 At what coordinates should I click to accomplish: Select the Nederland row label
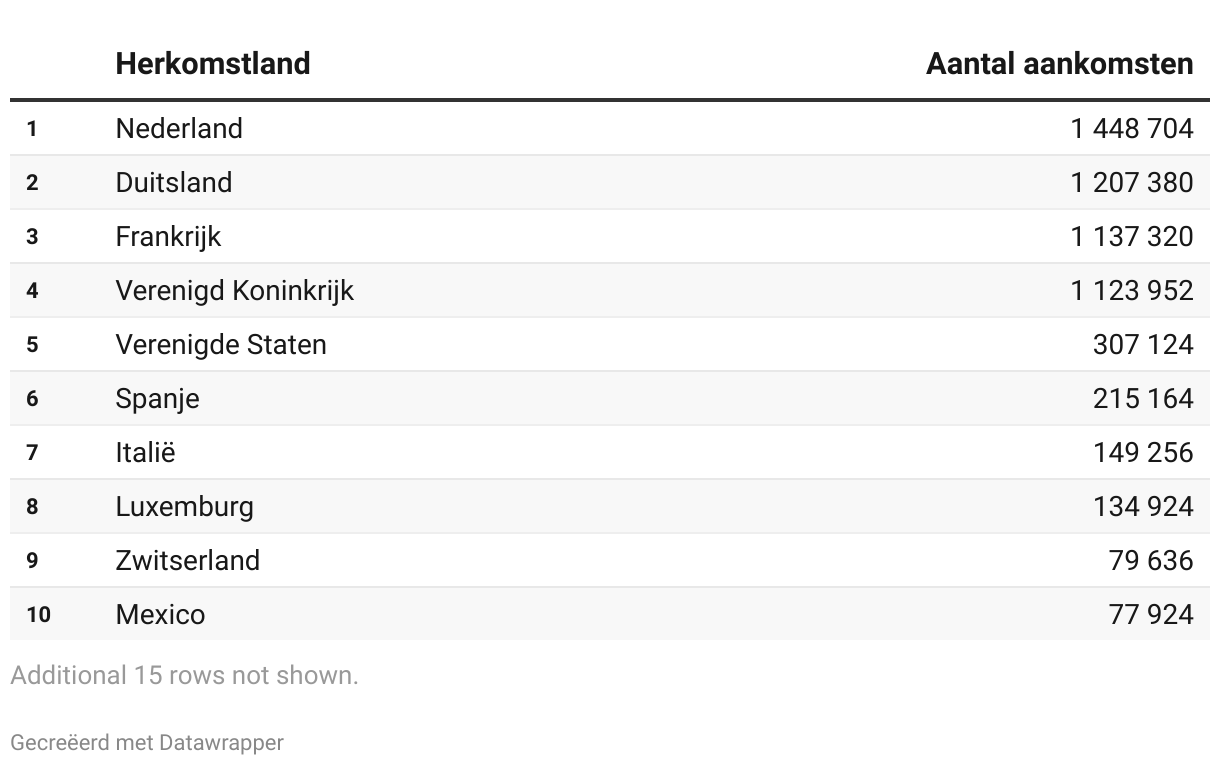179,129
